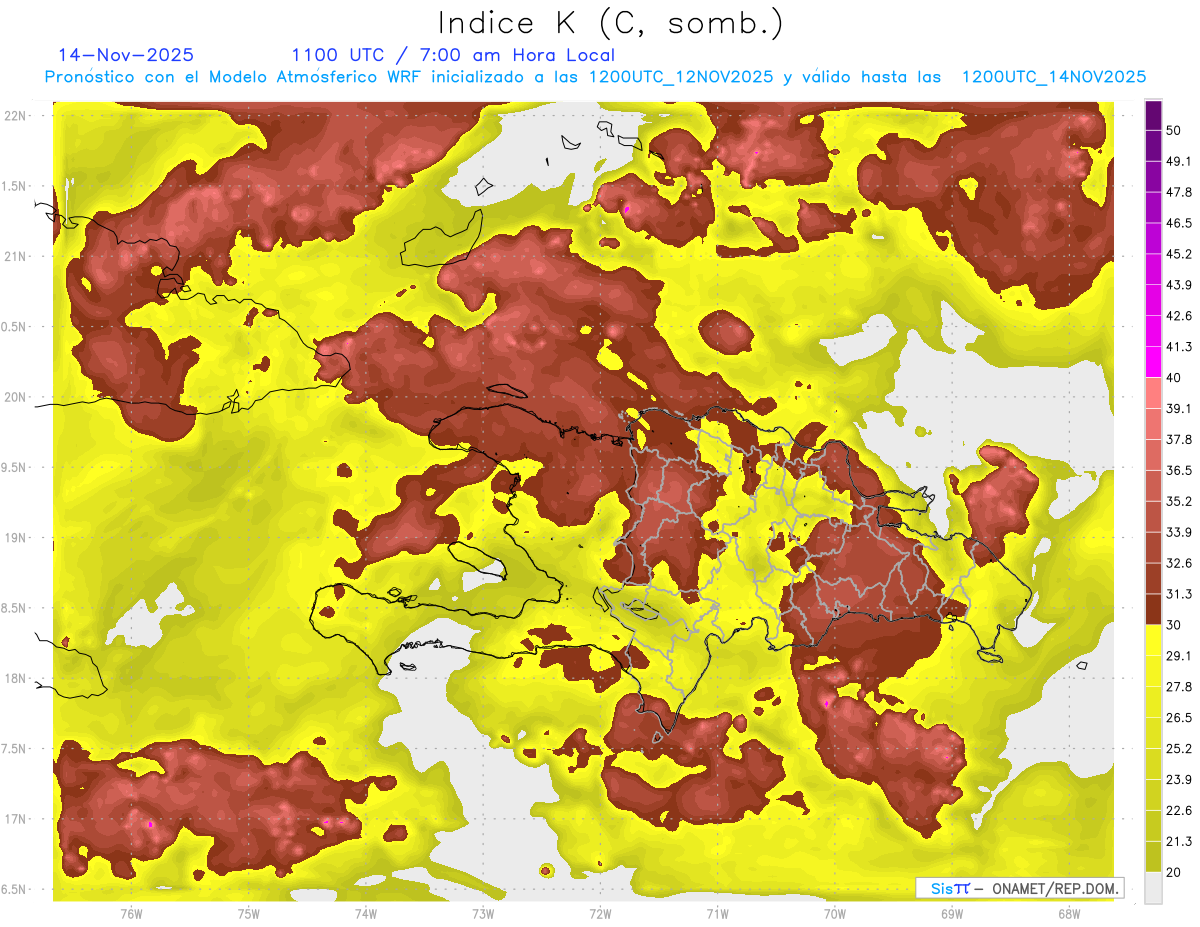Click the legend value '31.3'
1200x927 pixels.
(1178, 594)
